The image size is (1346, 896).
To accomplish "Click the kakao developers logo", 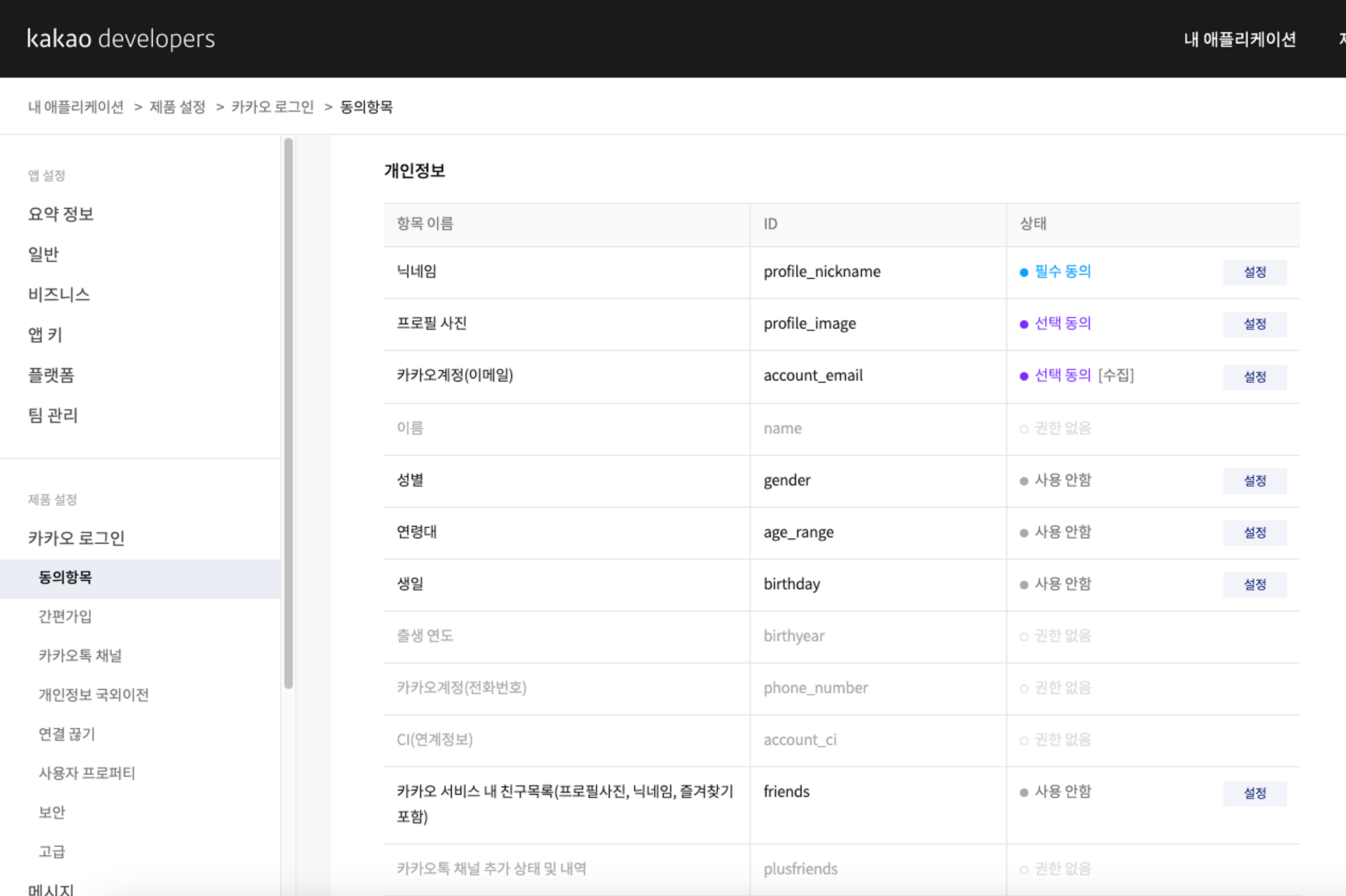I will click(x=120, y=39).
